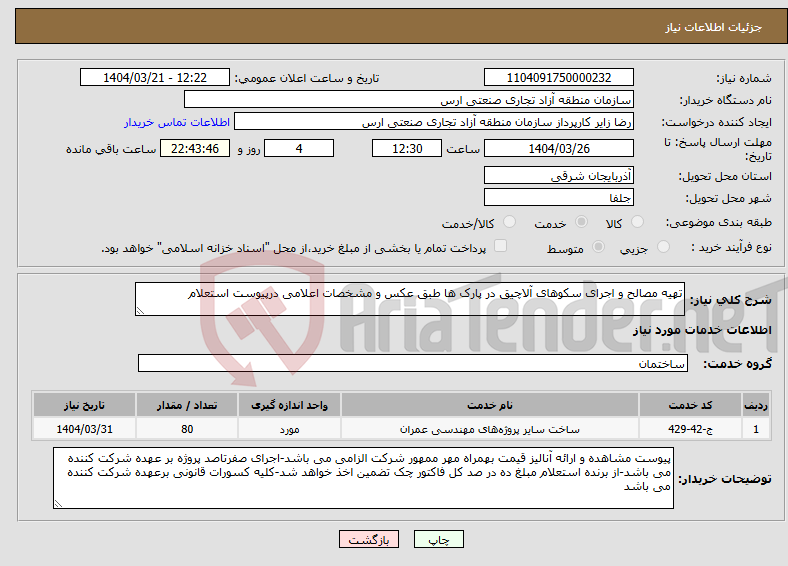Click the تاریخ نیاز column header

(x=84, y=405)
